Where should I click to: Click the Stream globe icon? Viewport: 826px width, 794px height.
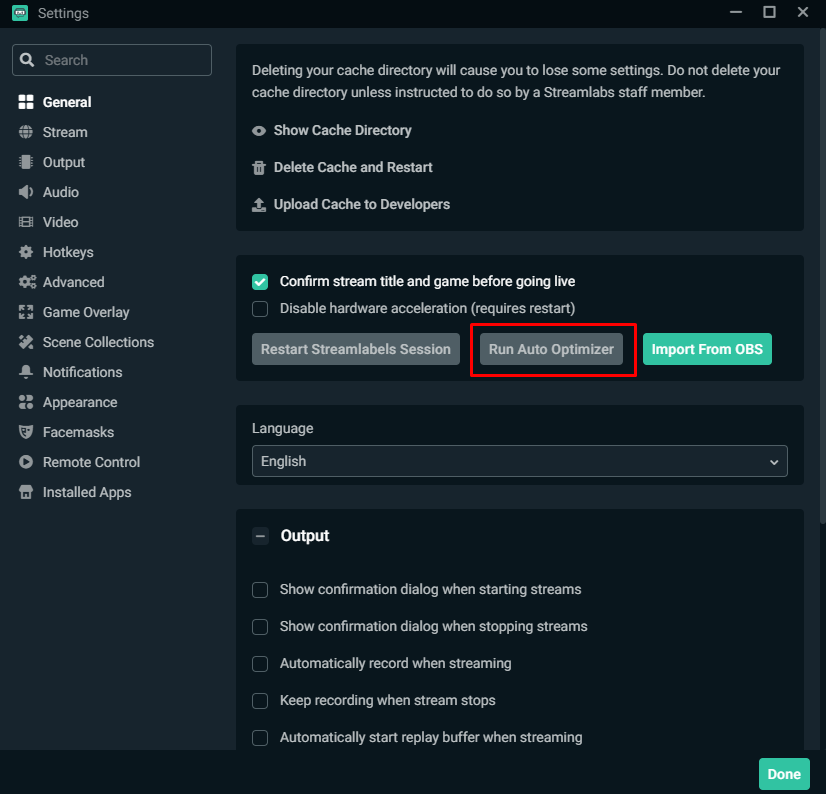click(x=26, y=132)
